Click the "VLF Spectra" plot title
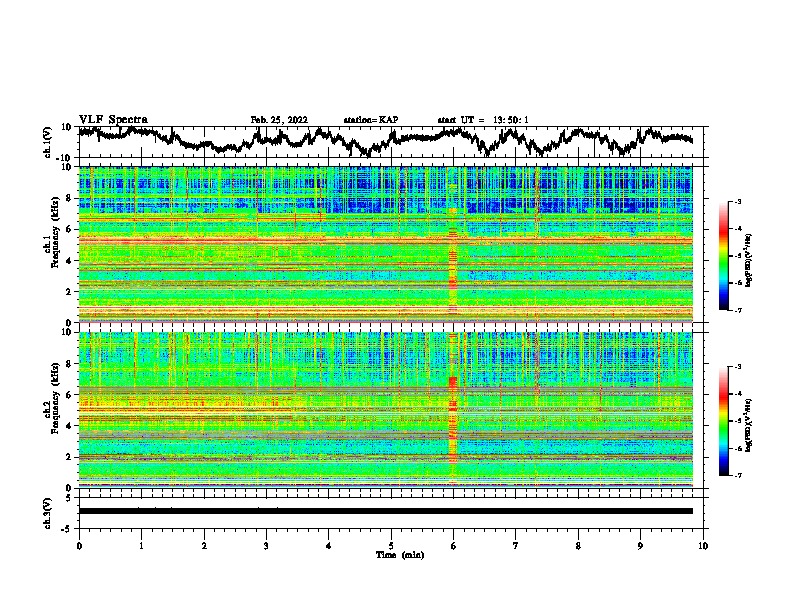The height and width of the screenshot is (612, 792). point(113,120)
